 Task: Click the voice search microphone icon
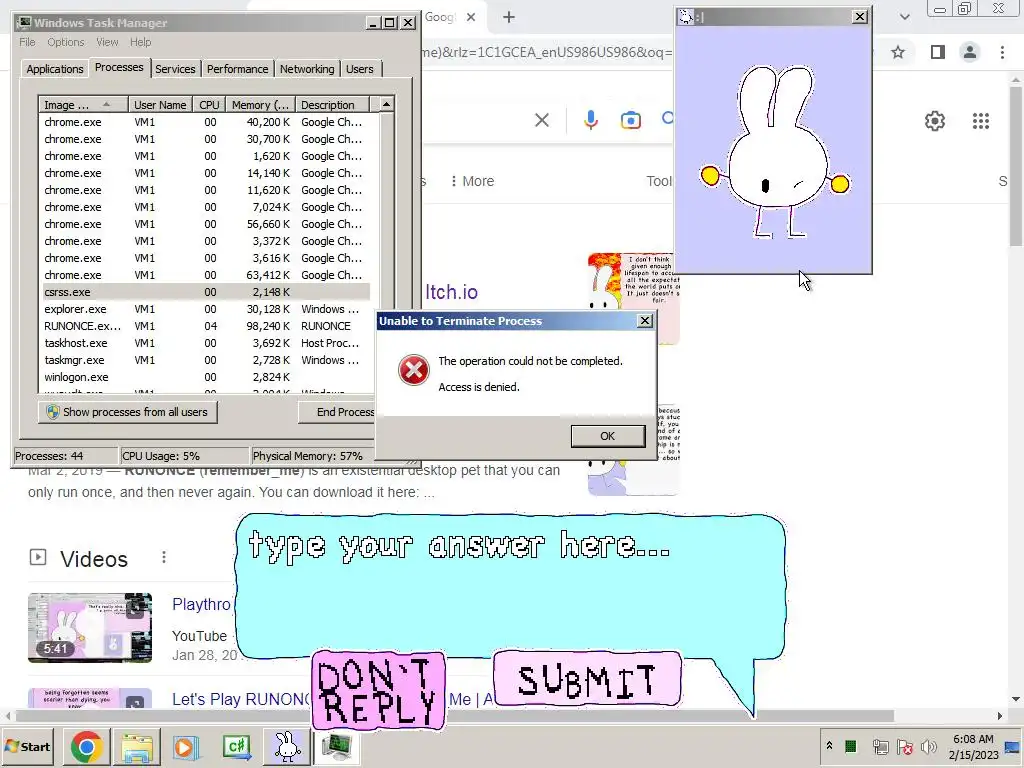(590, 120)
